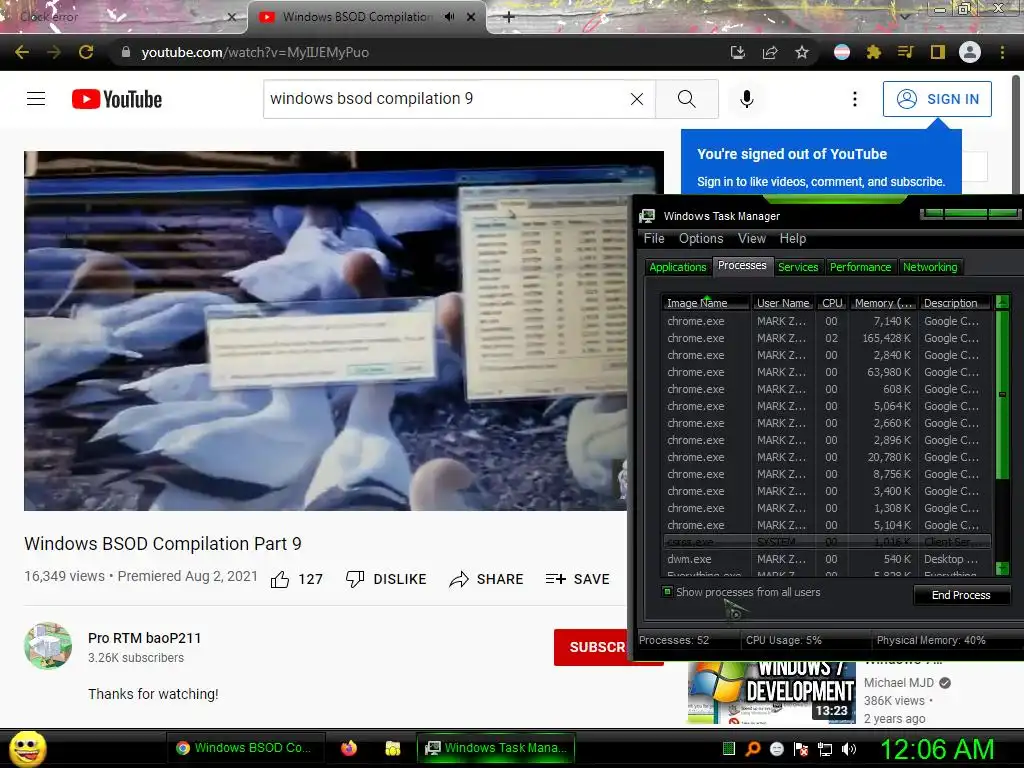Toggle Show processes from all users checkbox
Viewport: 1024px width, 768px height.
[x=667, y=592]
